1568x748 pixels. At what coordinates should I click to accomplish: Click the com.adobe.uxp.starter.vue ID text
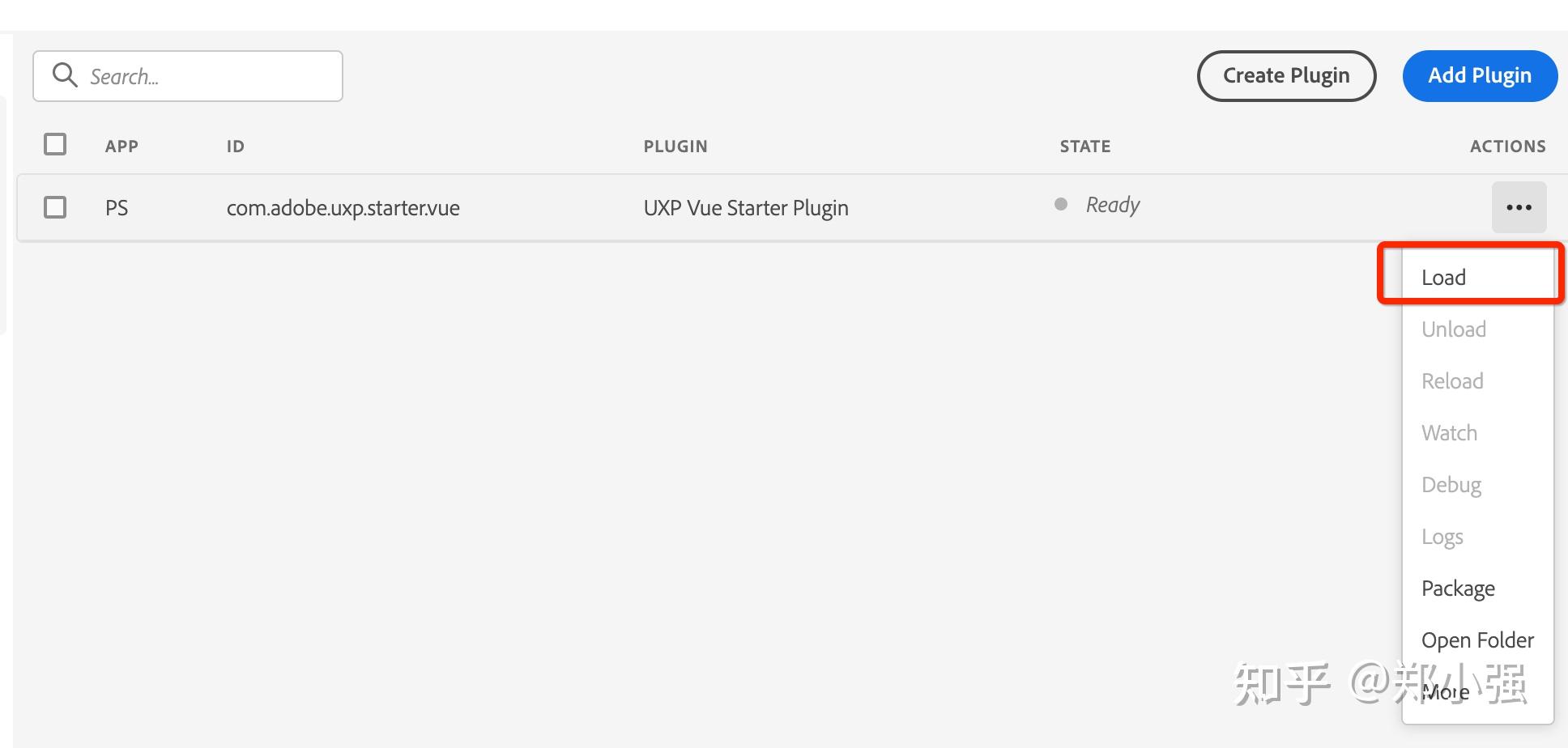click(343, 208)
